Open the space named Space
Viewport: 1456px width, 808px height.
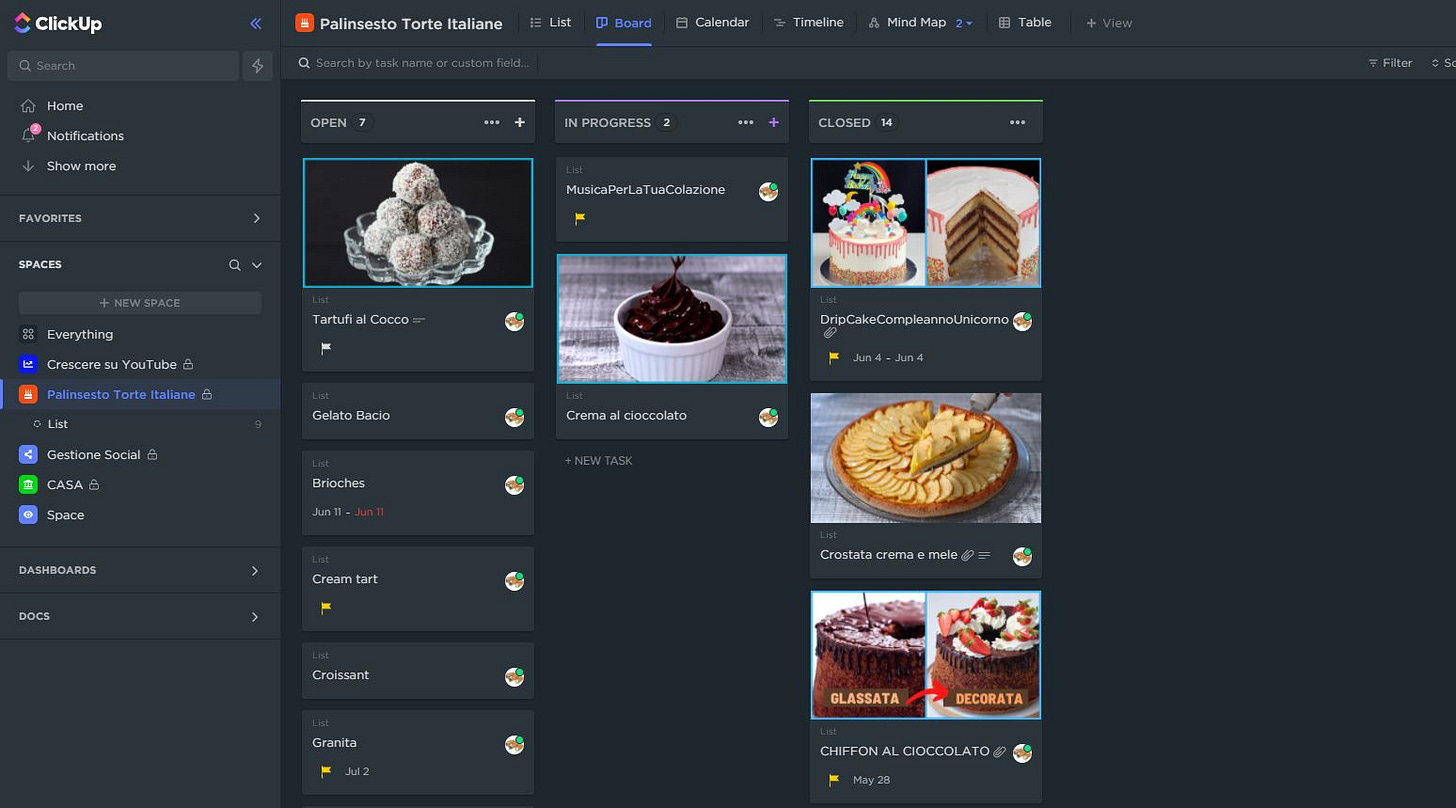65,515
